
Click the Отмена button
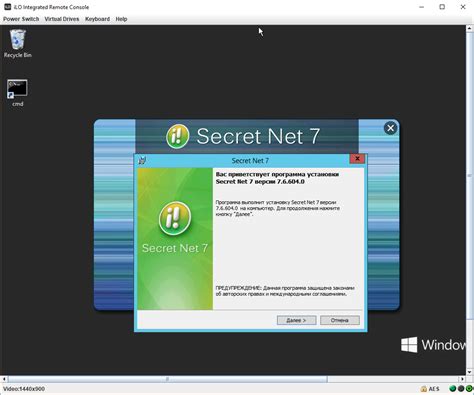tap(340, 320)
